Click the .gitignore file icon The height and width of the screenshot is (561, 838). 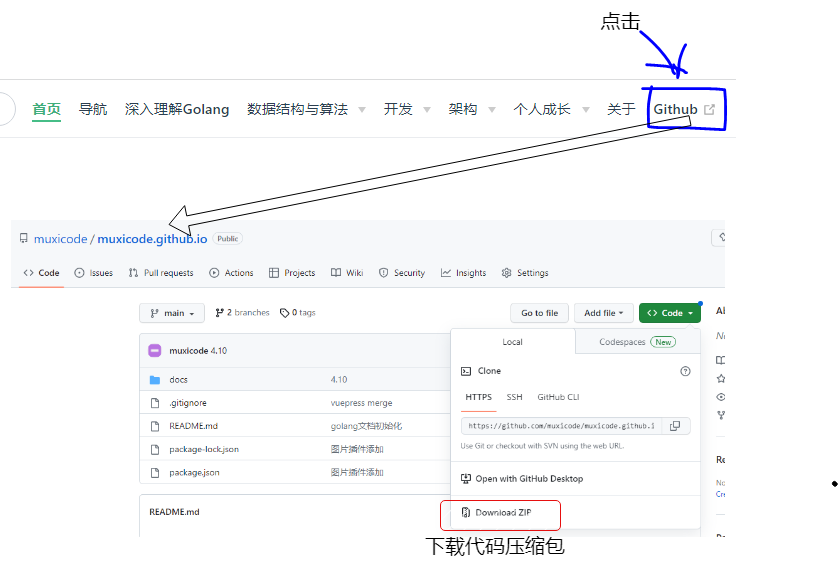[x=155, y=403]
